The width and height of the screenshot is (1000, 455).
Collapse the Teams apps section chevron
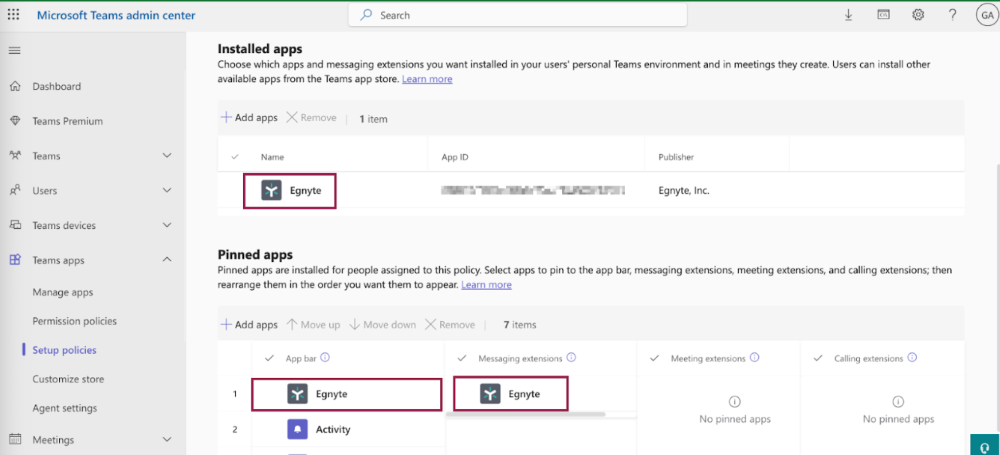tap(167, 260)
